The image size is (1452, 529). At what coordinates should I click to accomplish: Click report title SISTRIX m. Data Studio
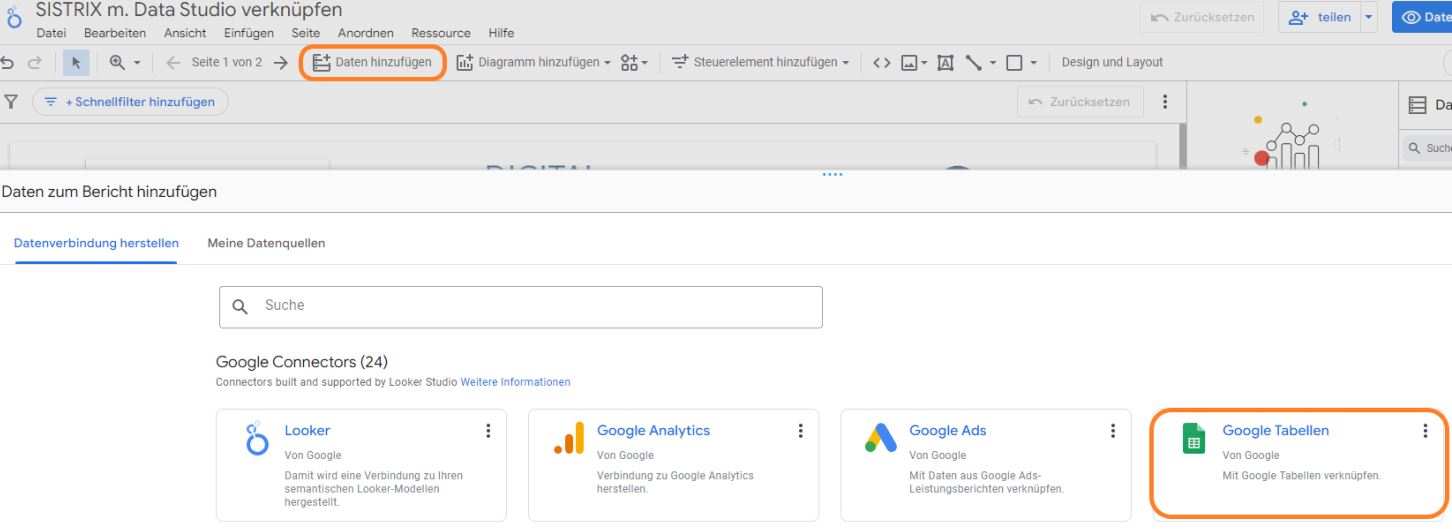189,11
